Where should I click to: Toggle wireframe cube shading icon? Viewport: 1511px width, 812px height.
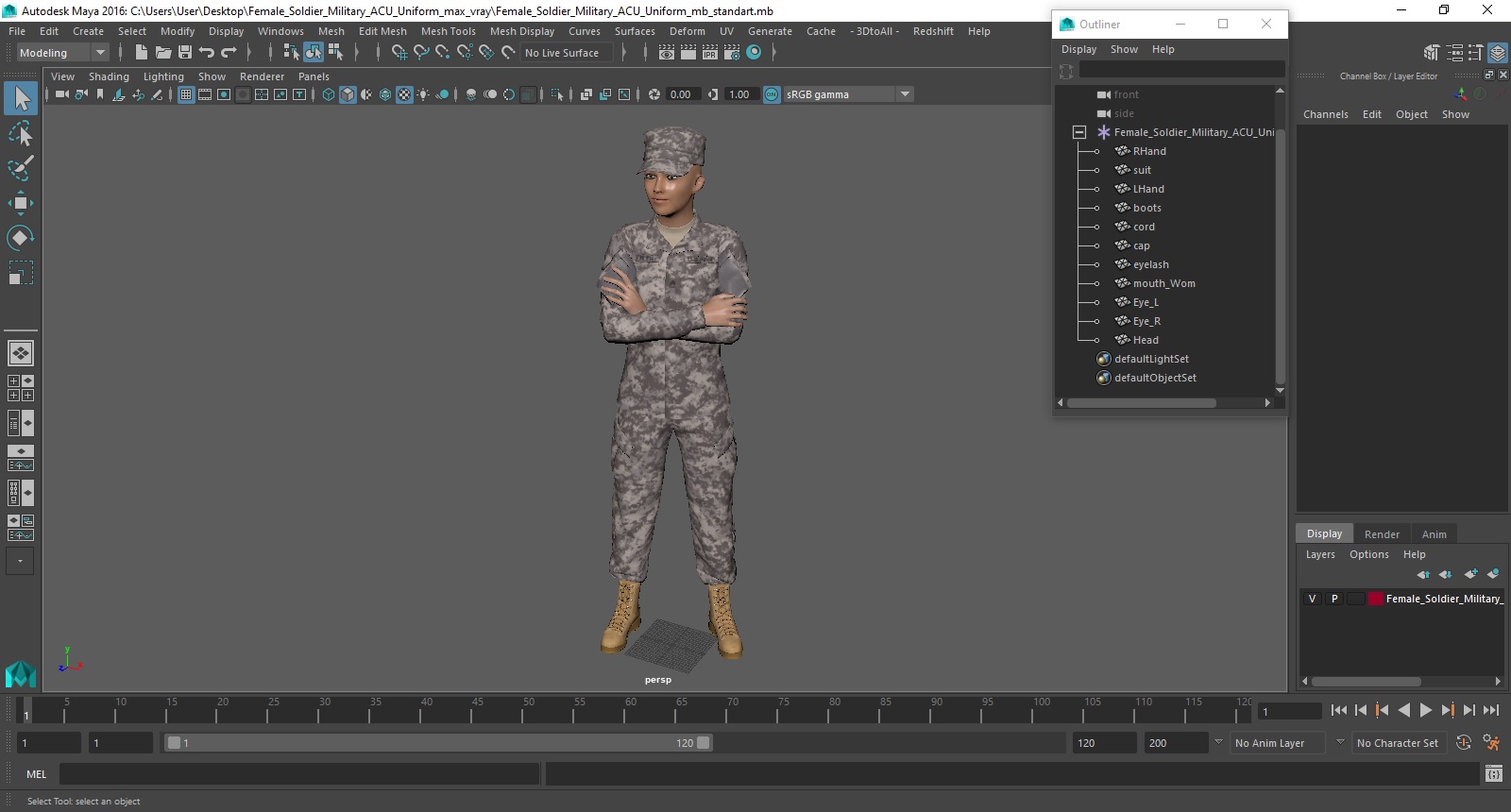(329, 94)
